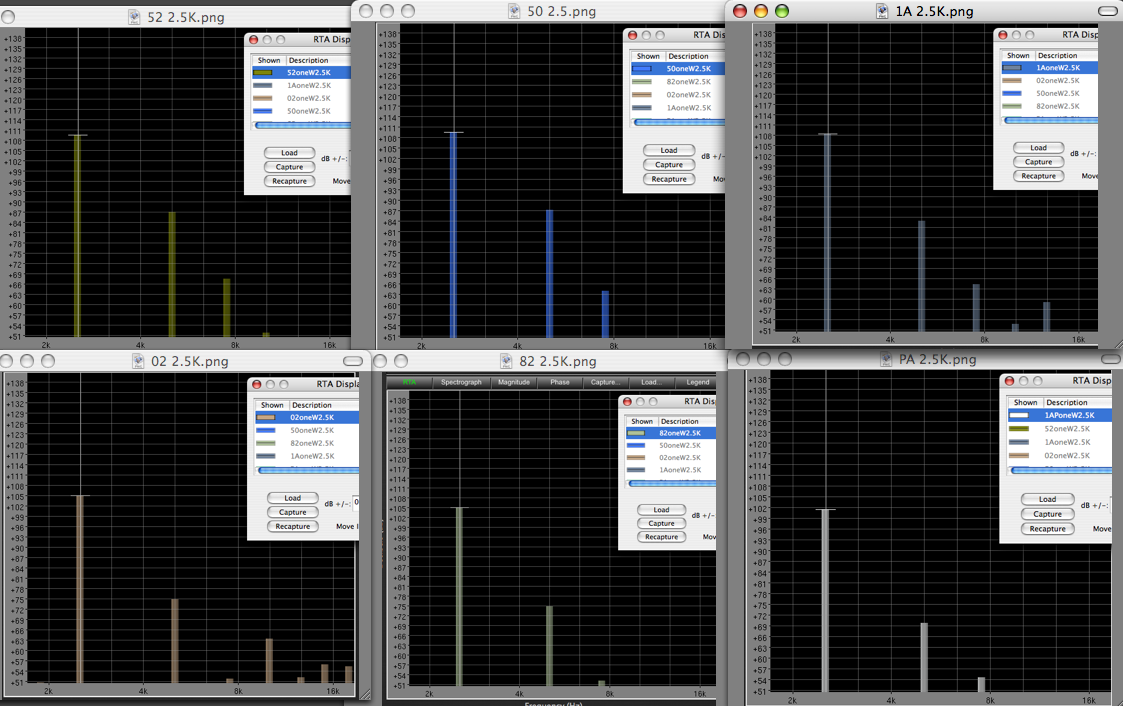Image resolution: width=1123 pixels, height=706 pixels.
Task: Switch to the Phase tab in 82 window
Action: 559,382
